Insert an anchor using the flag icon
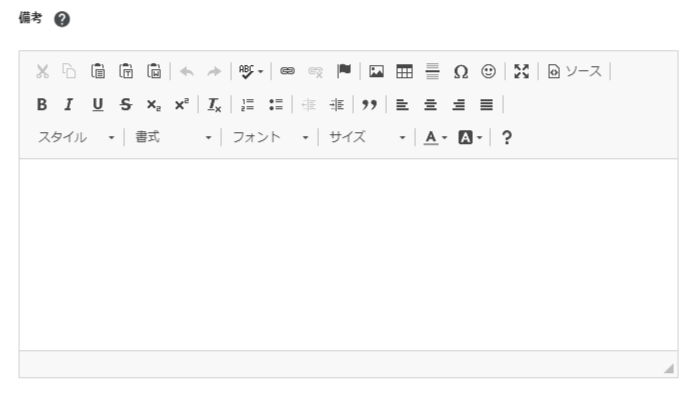Image resolution: width=696 pixels, height=394 pixels. (344, 71)
